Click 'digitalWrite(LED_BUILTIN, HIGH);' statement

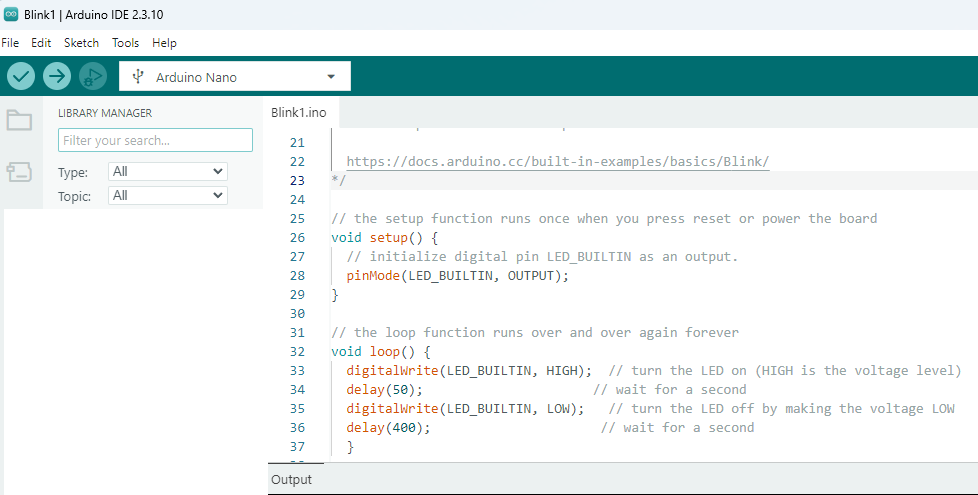[469, 370]
